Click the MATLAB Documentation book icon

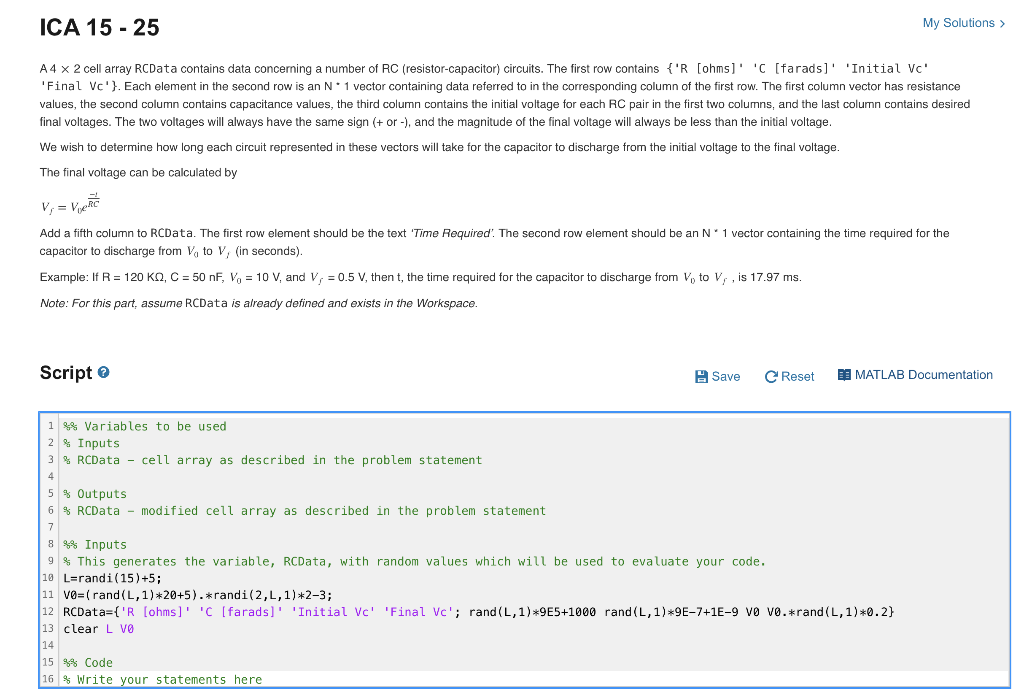click(844, 375)
